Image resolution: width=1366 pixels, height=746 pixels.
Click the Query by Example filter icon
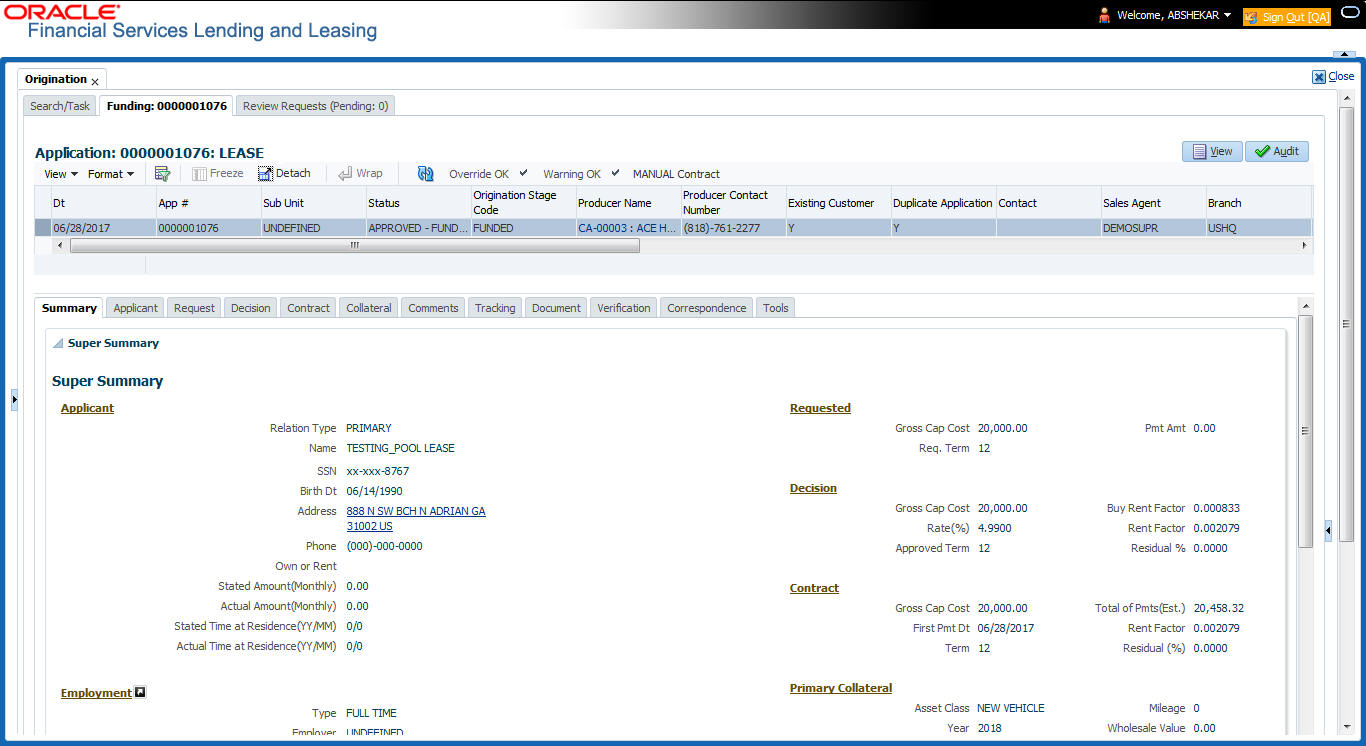[x=162, y=174]
